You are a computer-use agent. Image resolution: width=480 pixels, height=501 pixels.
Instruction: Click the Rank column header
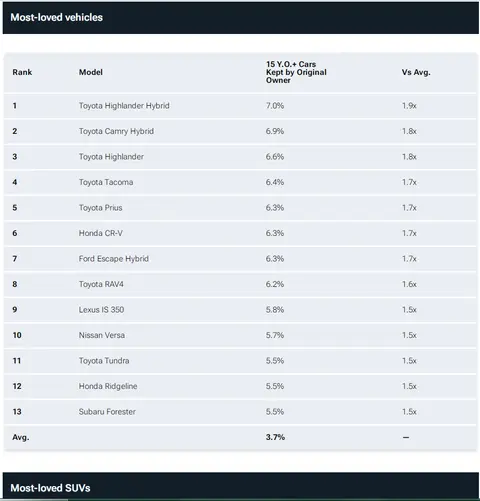click(x=22, y=72)
